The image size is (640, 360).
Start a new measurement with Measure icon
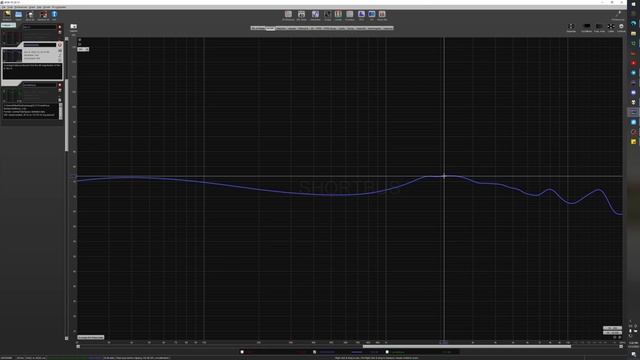(x=7, y=15)
